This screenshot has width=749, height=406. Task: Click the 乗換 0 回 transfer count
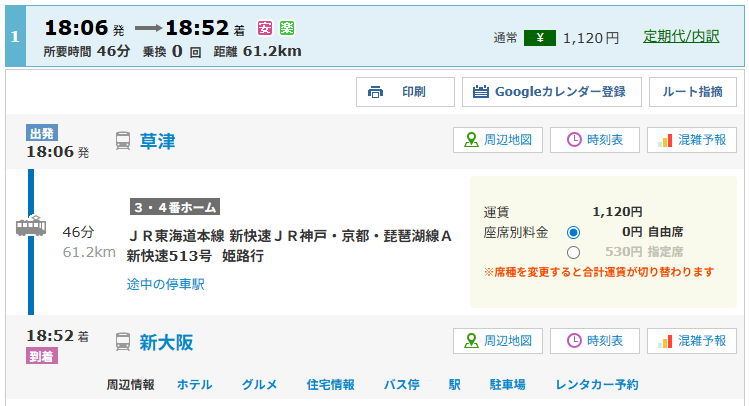point(172,52)
